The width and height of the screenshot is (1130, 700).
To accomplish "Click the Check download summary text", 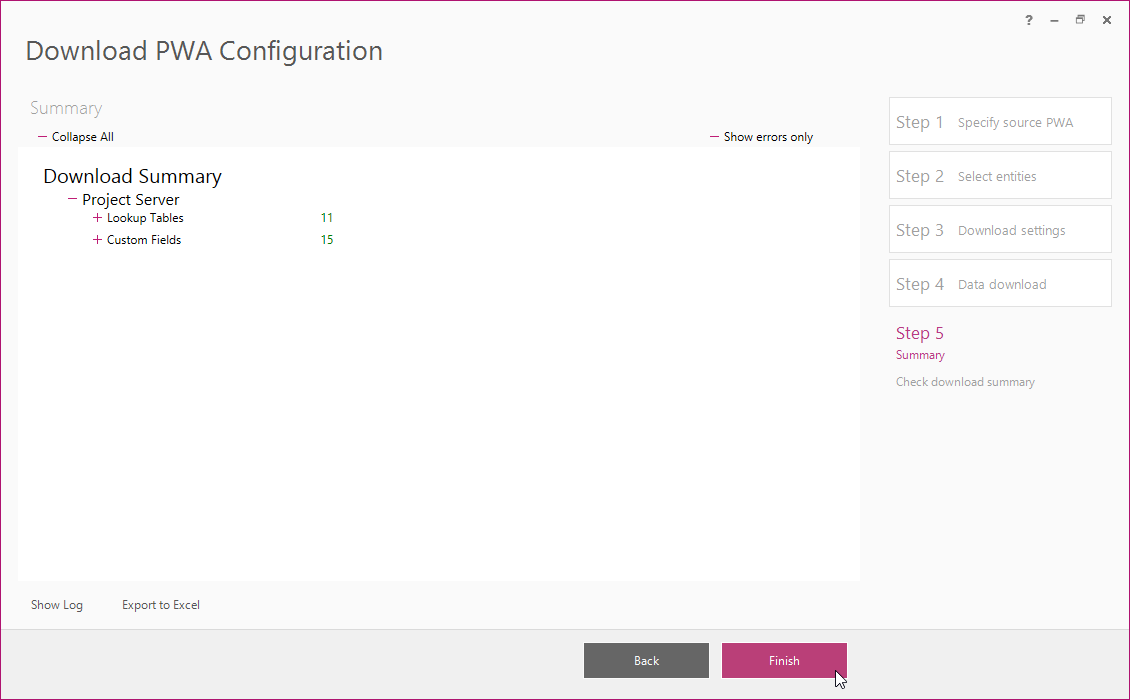I will click(965, 382).
